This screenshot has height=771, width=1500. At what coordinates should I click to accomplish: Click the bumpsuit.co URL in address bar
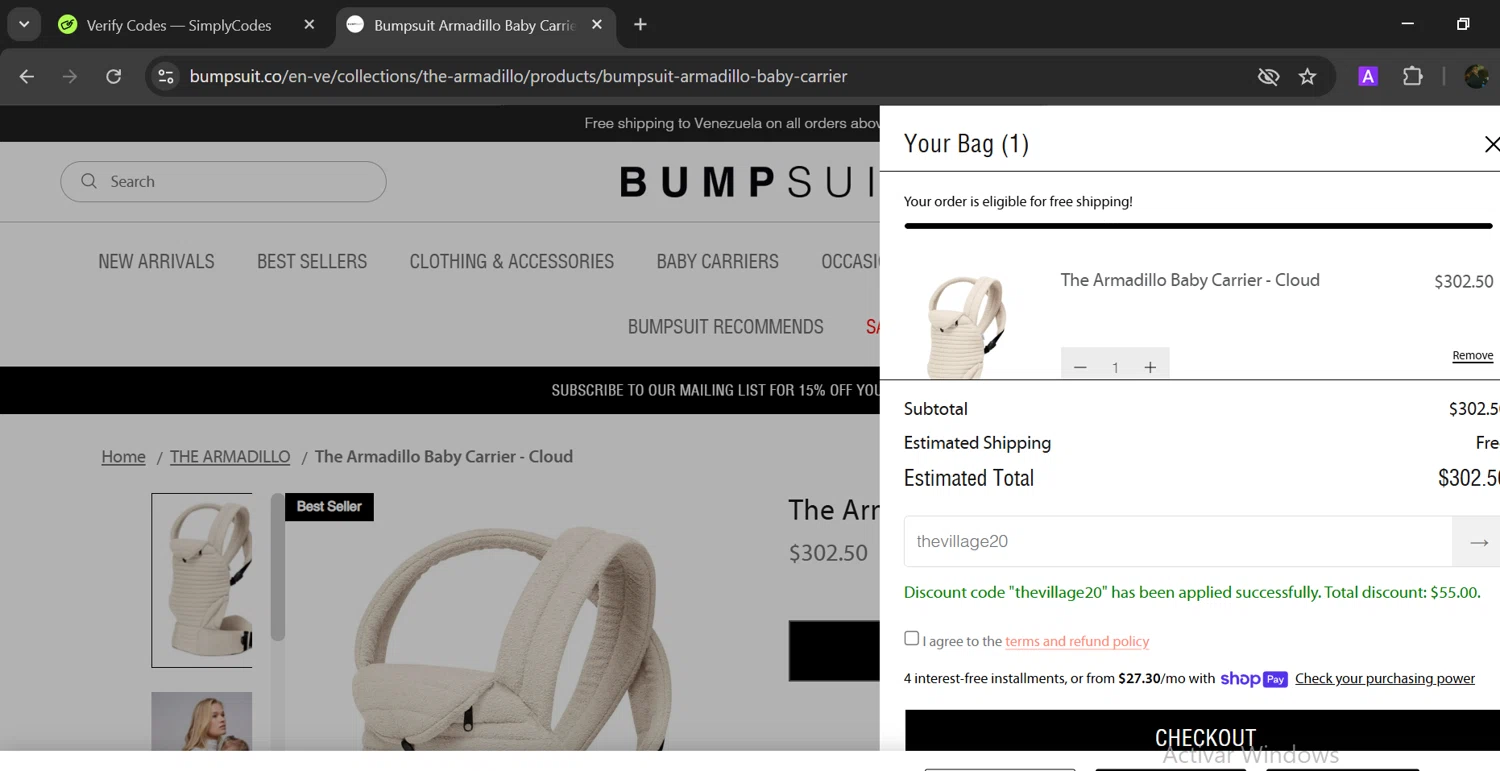click(518, 76)
